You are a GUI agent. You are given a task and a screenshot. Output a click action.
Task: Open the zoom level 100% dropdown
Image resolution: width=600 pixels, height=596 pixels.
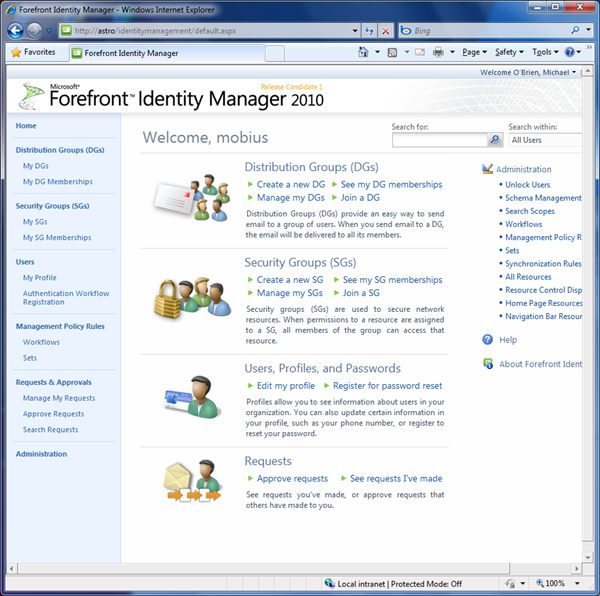pos(577,583)
